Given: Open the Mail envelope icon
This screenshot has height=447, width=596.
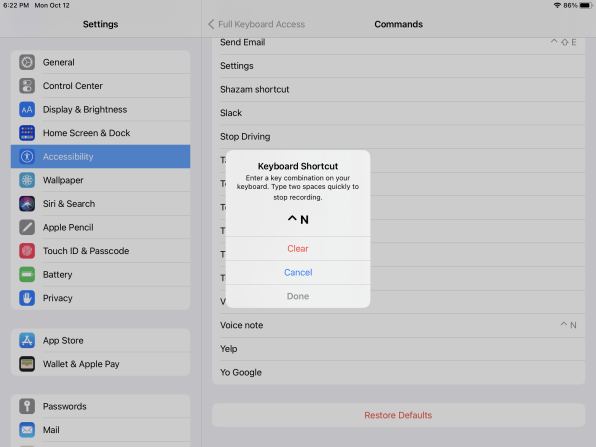Looking at the screenshot, I should pos(27,430).
